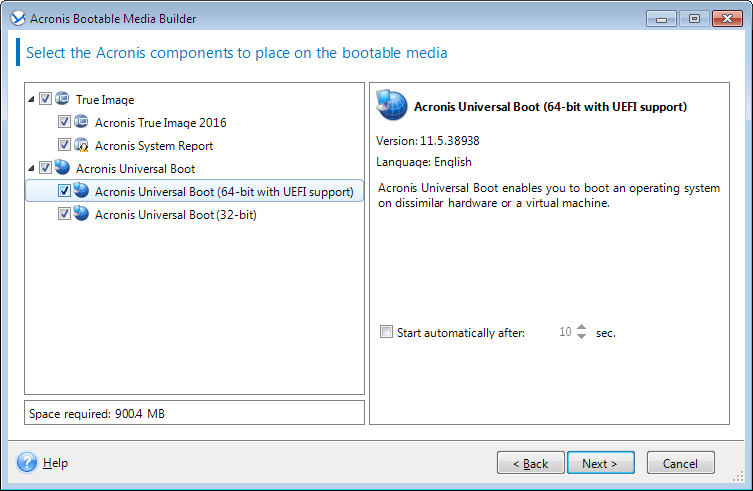Enable Start automatically after checkbox
Image resolution: width=753 pixels, height=491 pixels.
point(386,333)
